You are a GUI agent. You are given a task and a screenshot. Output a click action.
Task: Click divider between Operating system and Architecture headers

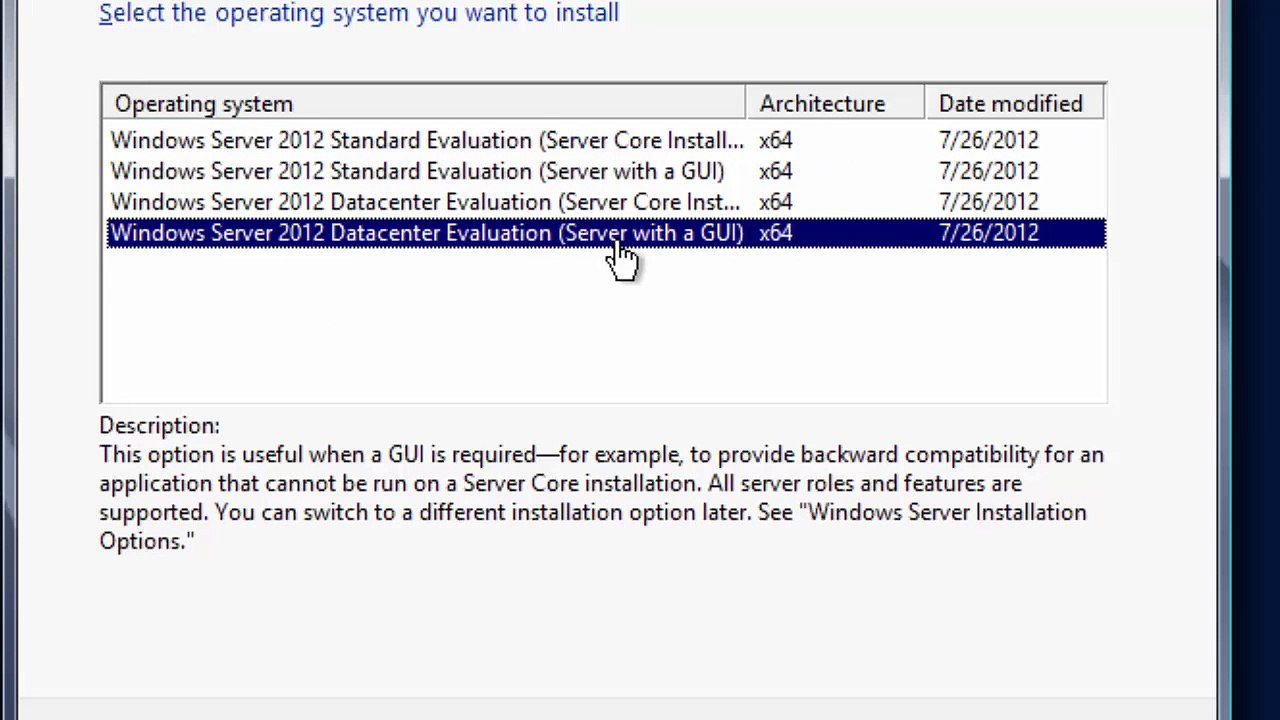(x=745, y=104)
